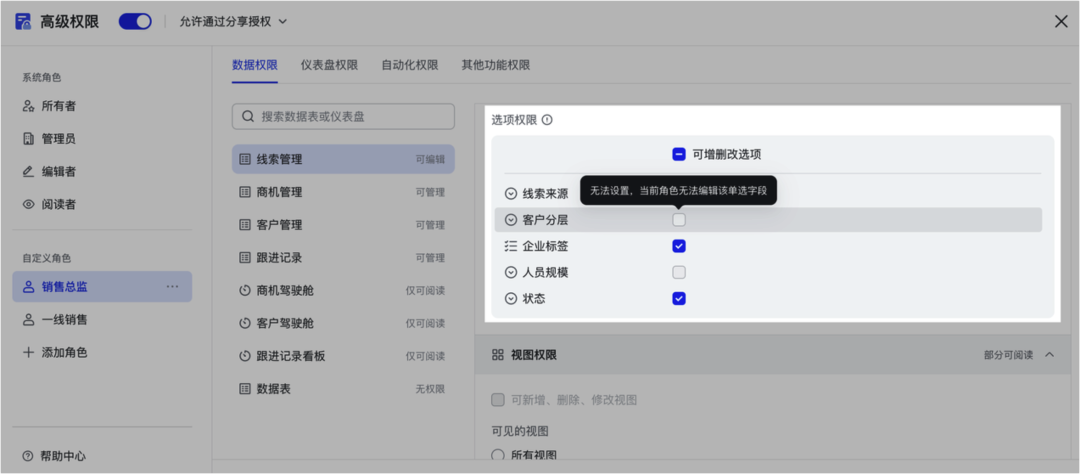
Task: Click the 一线销售 person icon
Action: point(28,320)
